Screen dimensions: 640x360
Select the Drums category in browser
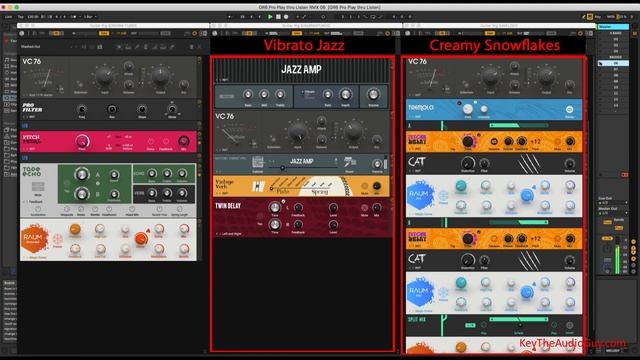[x=11, y=66]
